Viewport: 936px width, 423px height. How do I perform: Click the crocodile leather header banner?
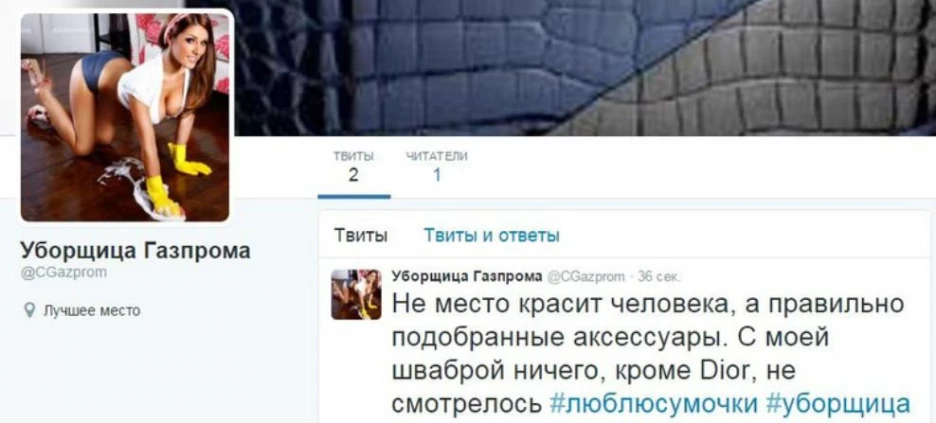[585, 67]
